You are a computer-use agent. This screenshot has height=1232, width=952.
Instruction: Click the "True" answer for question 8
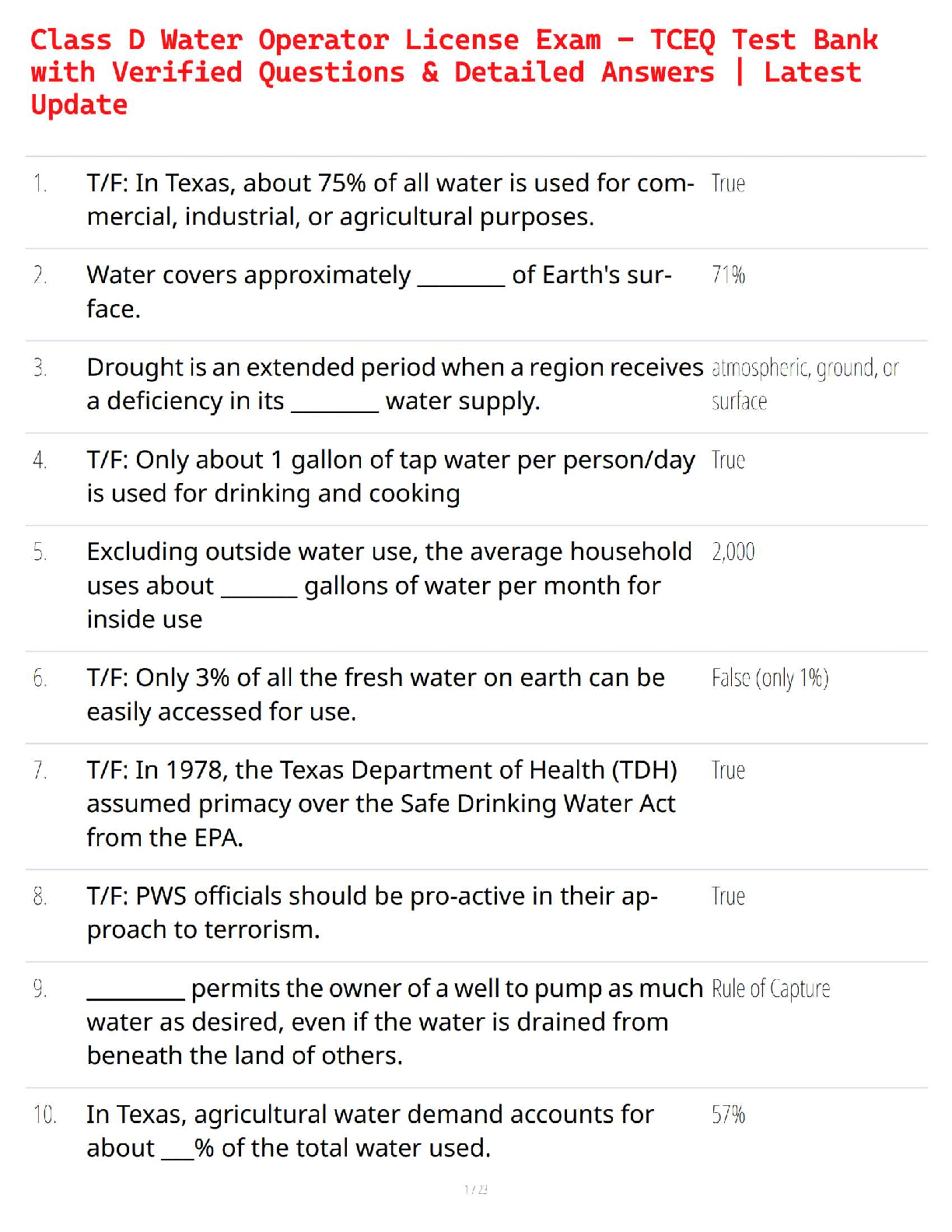point(728,896)
